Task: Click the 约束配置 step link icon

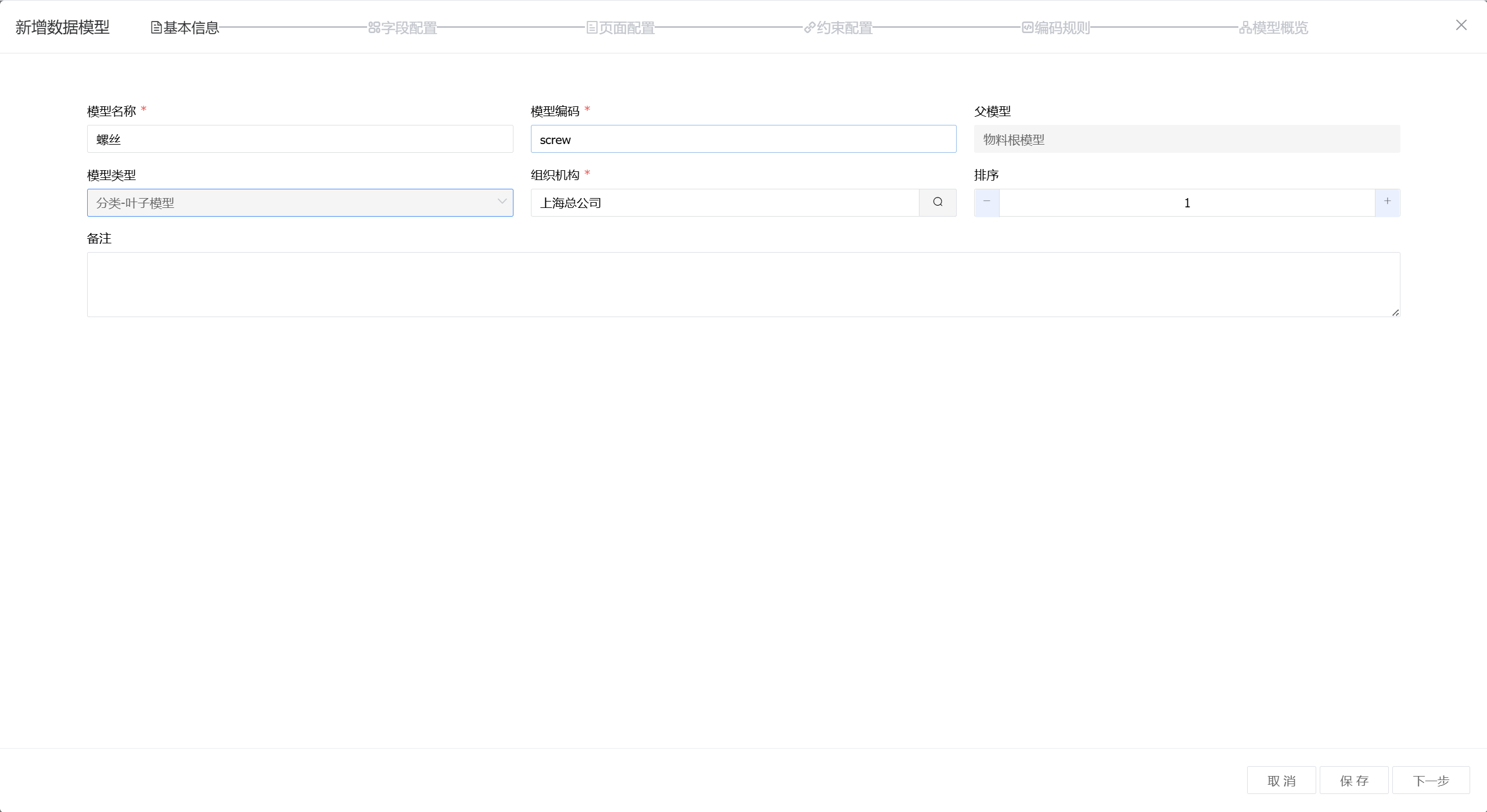Action: click(810, 28)
